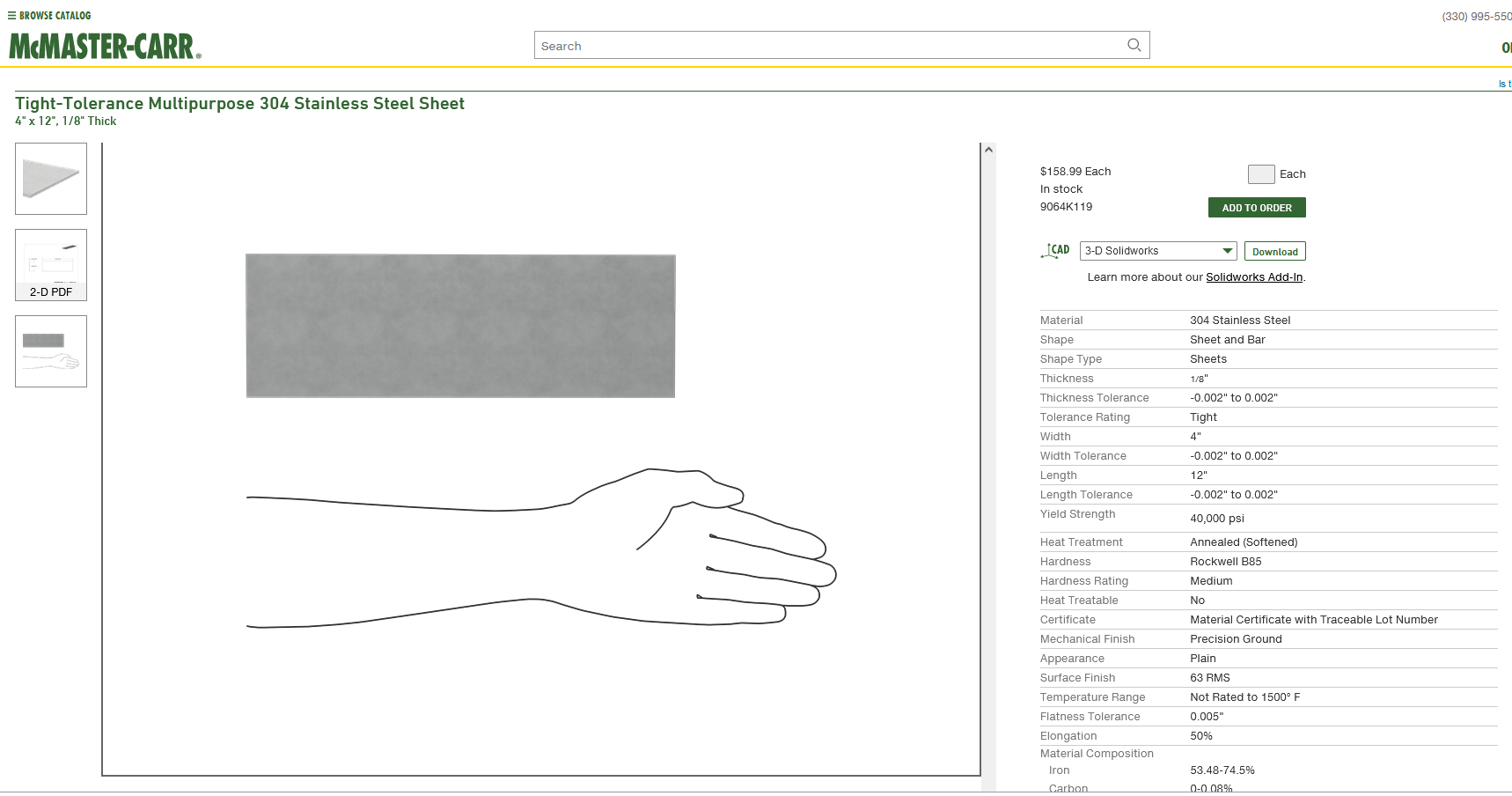Image resolution: width=1512 pixels, height=796 pixels.
Task: Click the Length 12" value
Action: tap(1199, 475)
